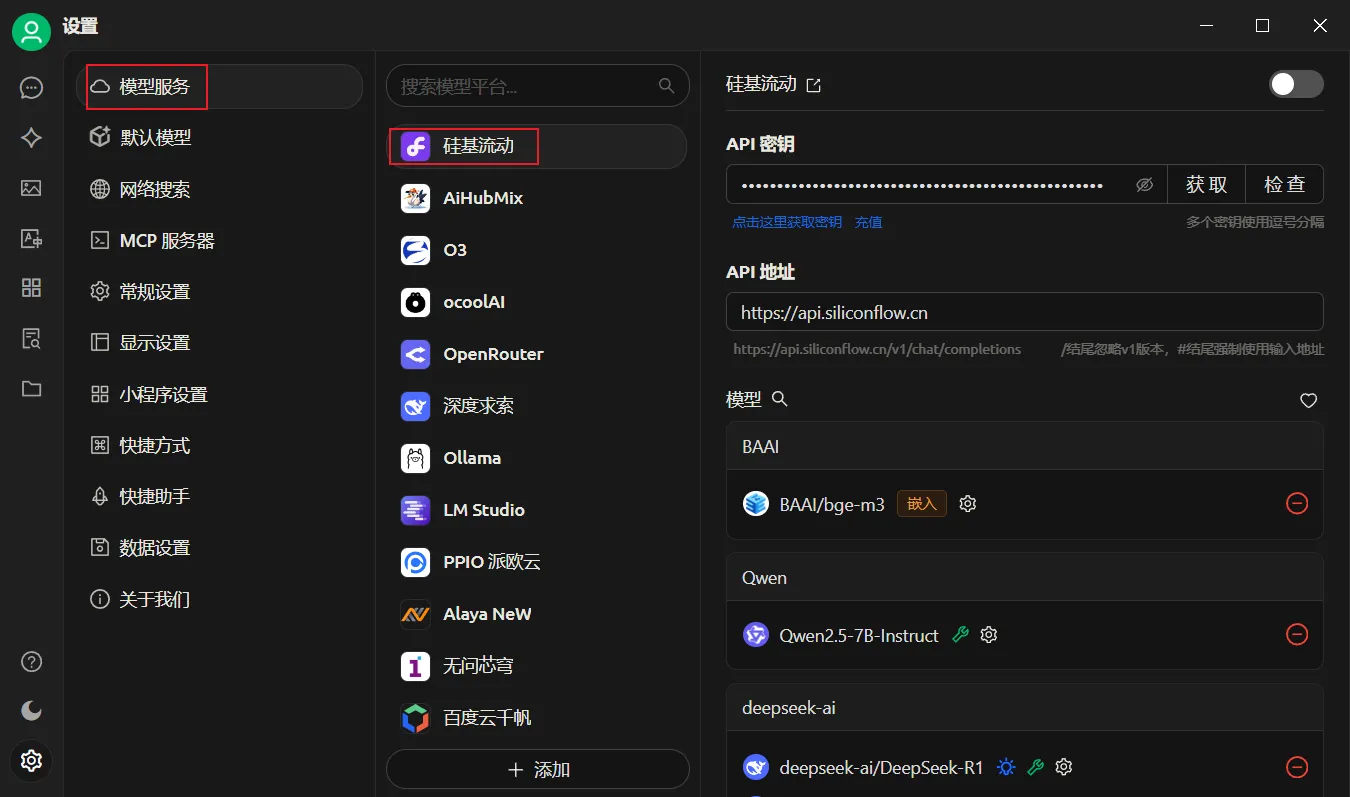Click the reasoning sun icon for DeepSeek-R1
Viewport: 1350px width, 797px height.
[1006, 767]
